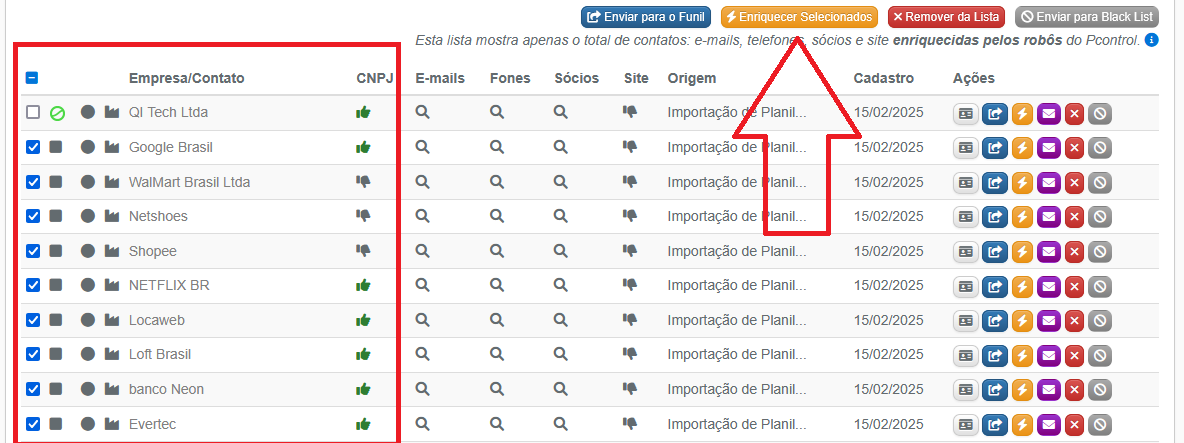Open the WalMart Brasil Ltda company name

point(190,182)
